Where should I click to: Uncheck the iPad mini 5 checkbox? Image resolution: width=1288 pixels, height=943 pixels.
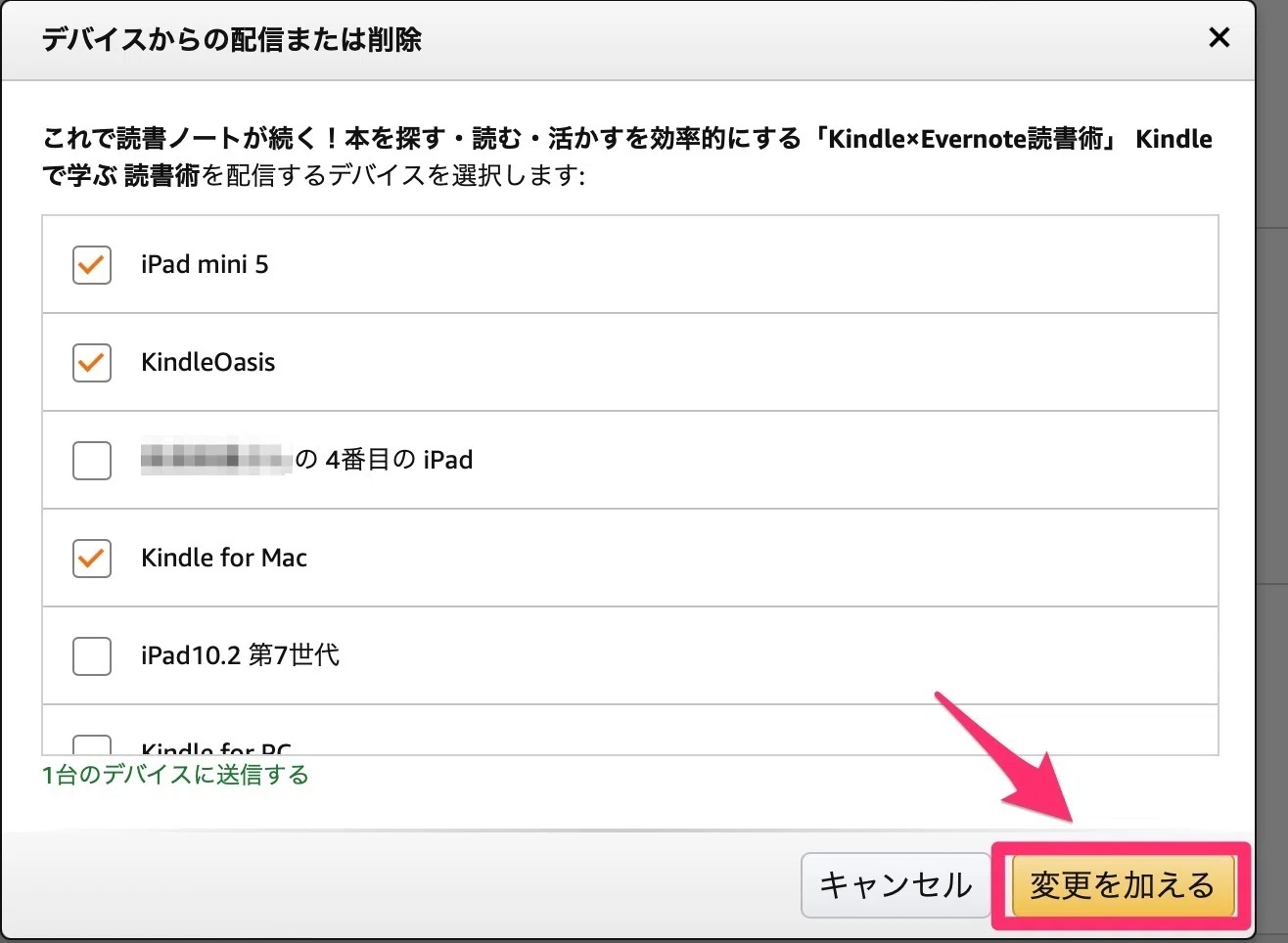(x=92, y=264)
